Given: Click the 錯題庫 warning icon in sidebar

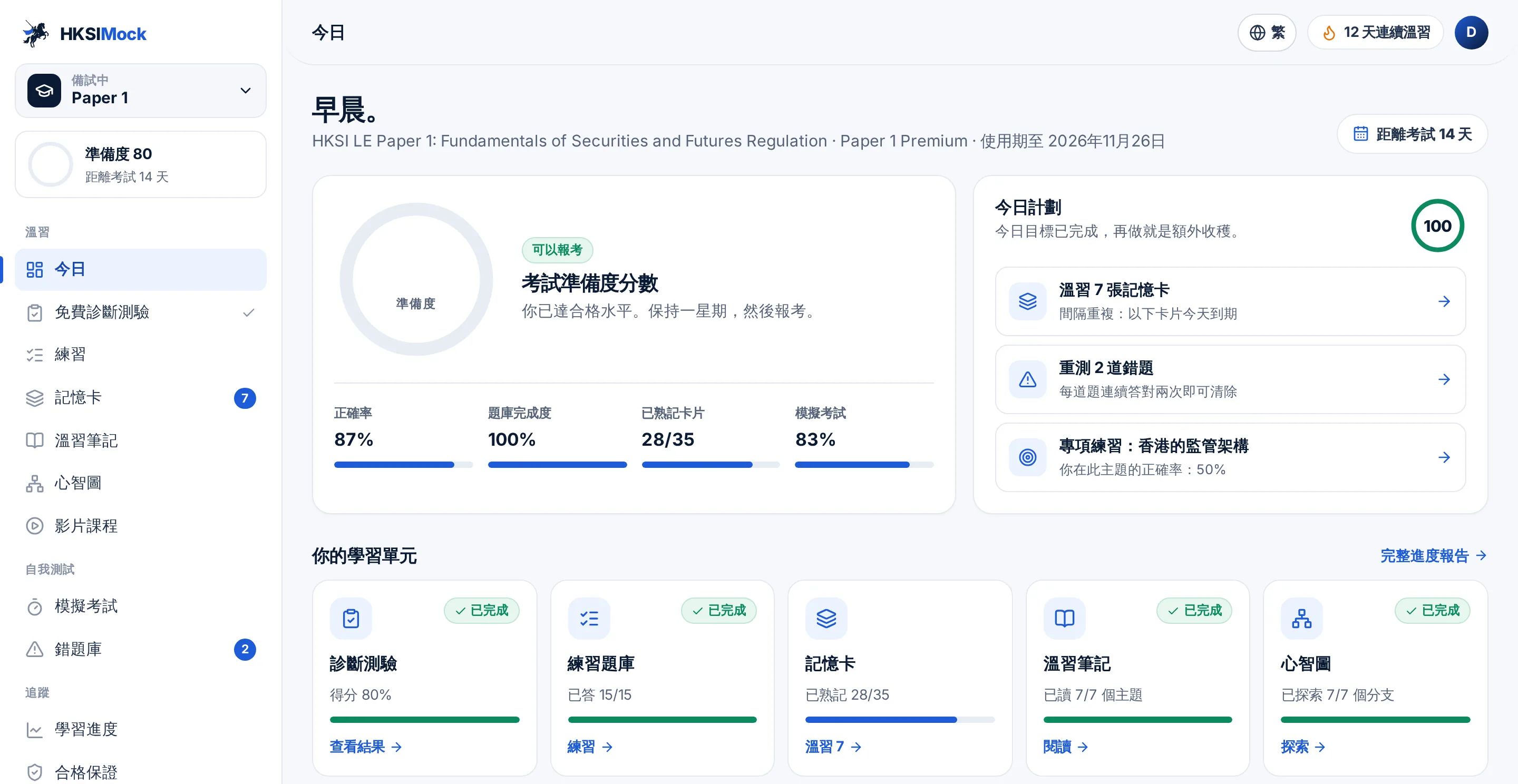Looking at the screenshot, I should tap(35, 649).
